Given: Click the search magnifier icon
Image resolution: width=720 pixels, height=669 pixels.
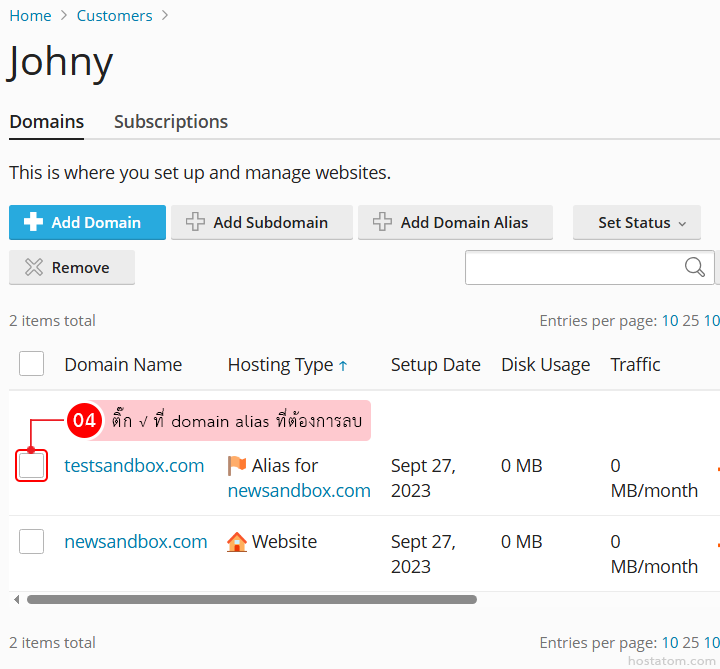Looking at the screenshot, I should 694,267.
